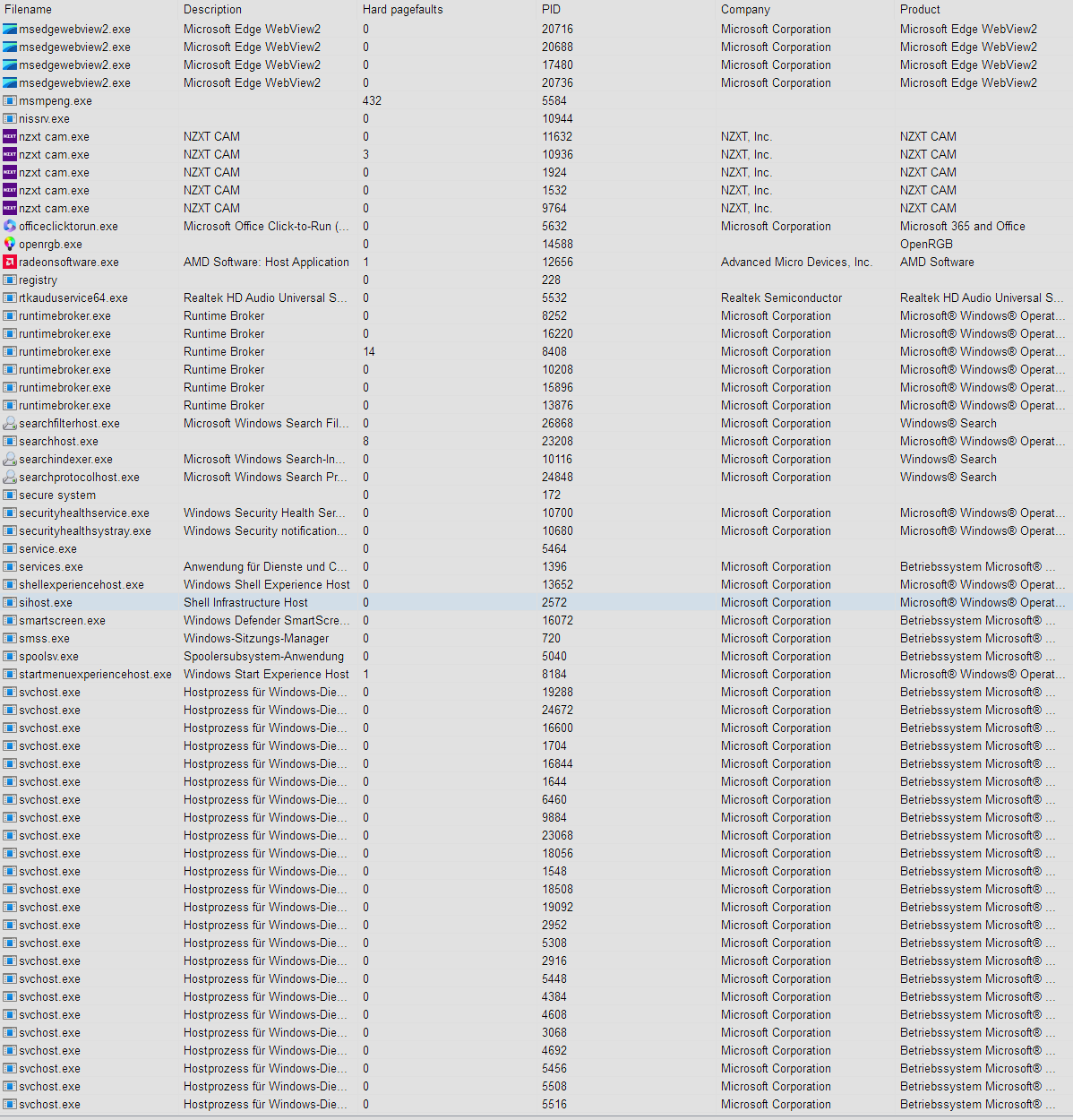Image resolution: width=1073 pixels, height=1120 pixels.
Task: Click the 'Windows-Sitzungs-Manager' description
Action: 256,638
